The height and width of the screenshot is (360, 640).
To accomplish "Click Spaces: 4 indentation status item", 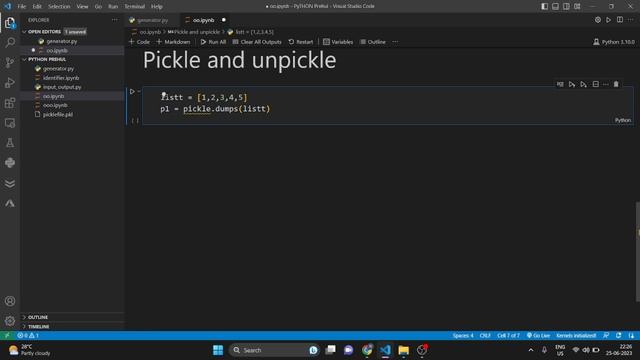I will (463, 336).
